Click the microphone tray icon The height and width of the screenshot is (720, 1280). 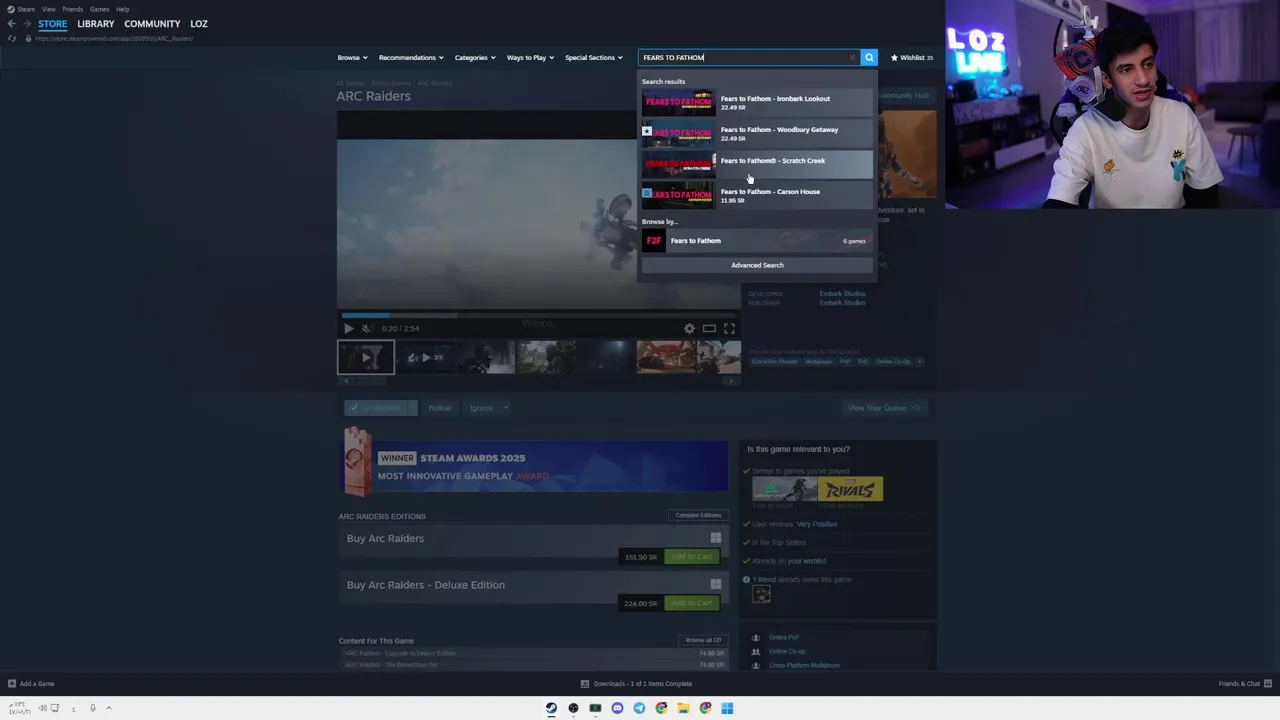pos(92,708)
